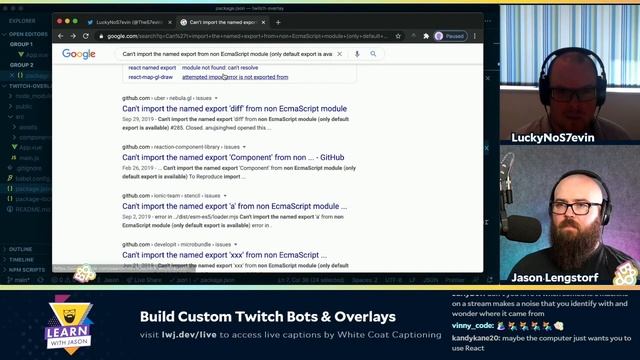Screen dimensions: 640x360
Task: Submit search with the magnifier icon
Action: pyautogui.click(x=373, y=54)
